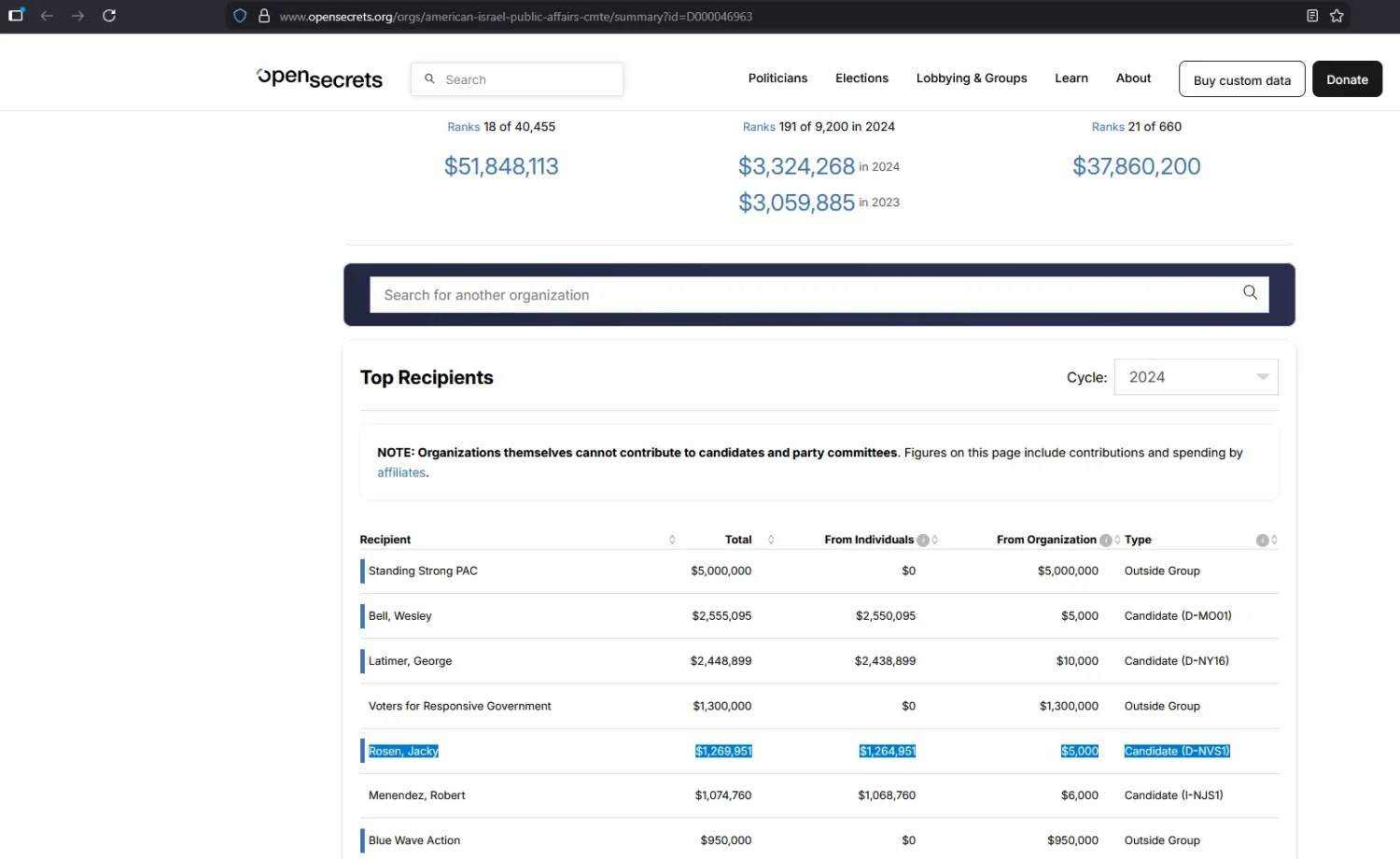Click the Buy custom data button

point(1242,79)
